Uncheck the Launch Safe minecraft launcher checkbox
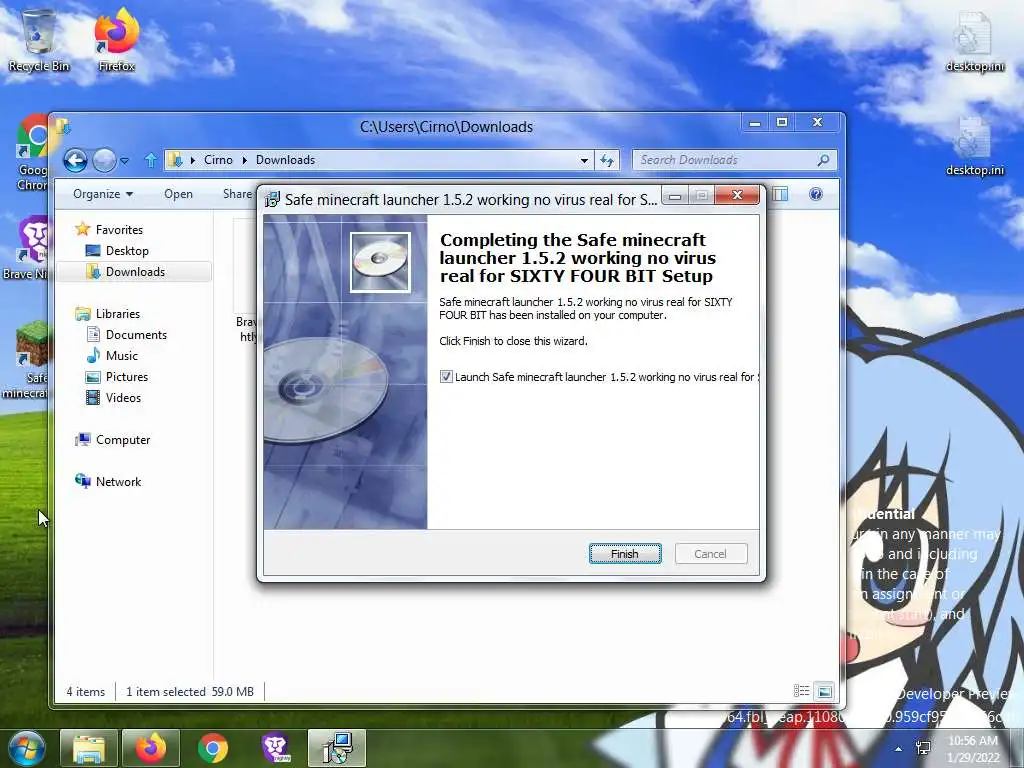The height and width of the screenshot is (768, 1024). pyautogui.click(x=446, y=377)
